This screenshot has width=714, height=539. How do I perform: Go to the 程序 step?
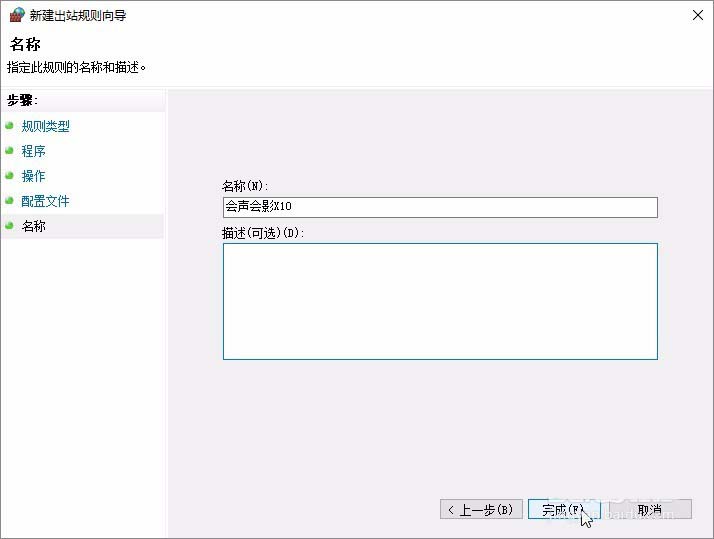(33, 151)
